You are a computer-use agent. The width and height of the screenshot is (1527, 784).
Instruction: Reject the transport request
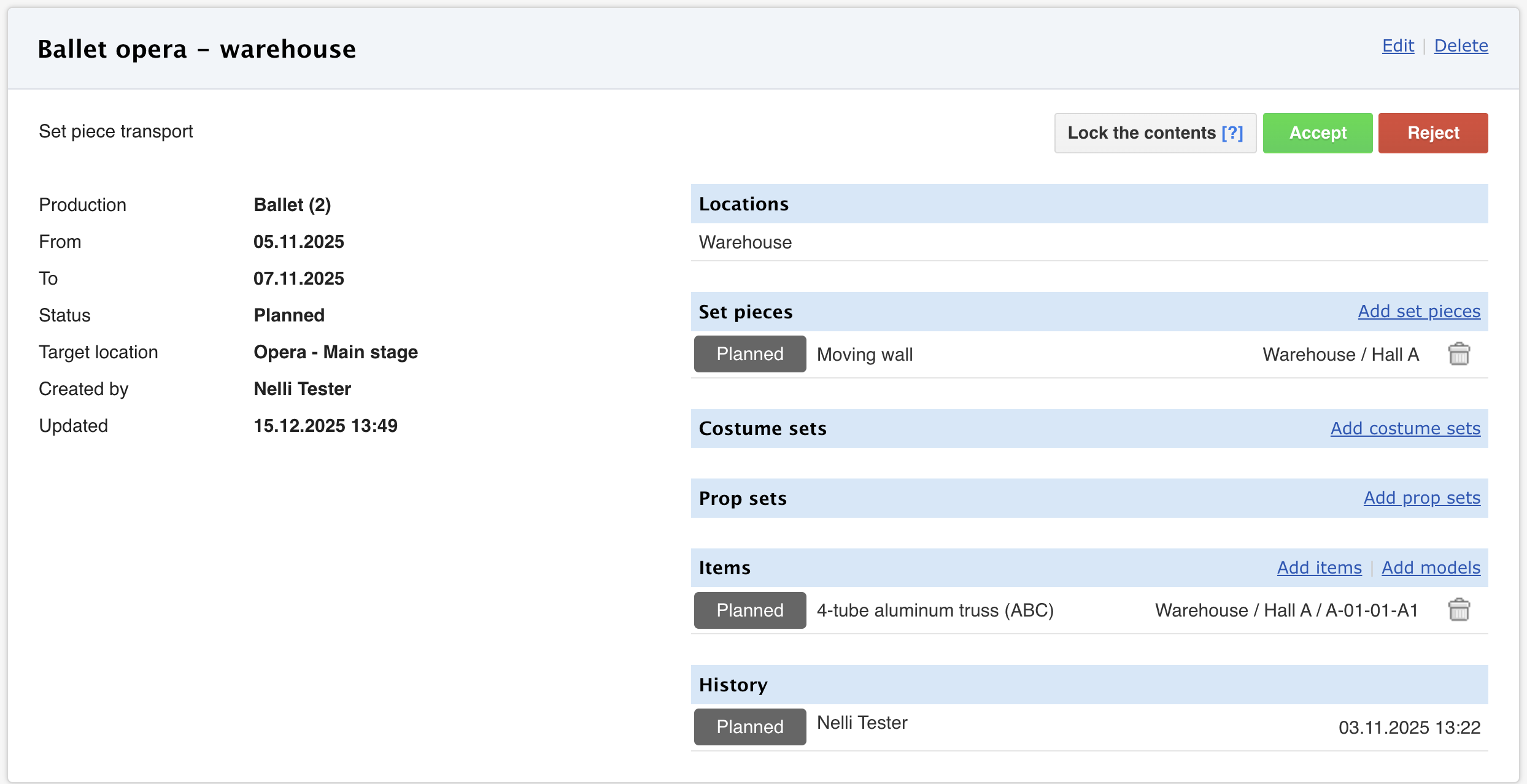[x=1432, y=133]
